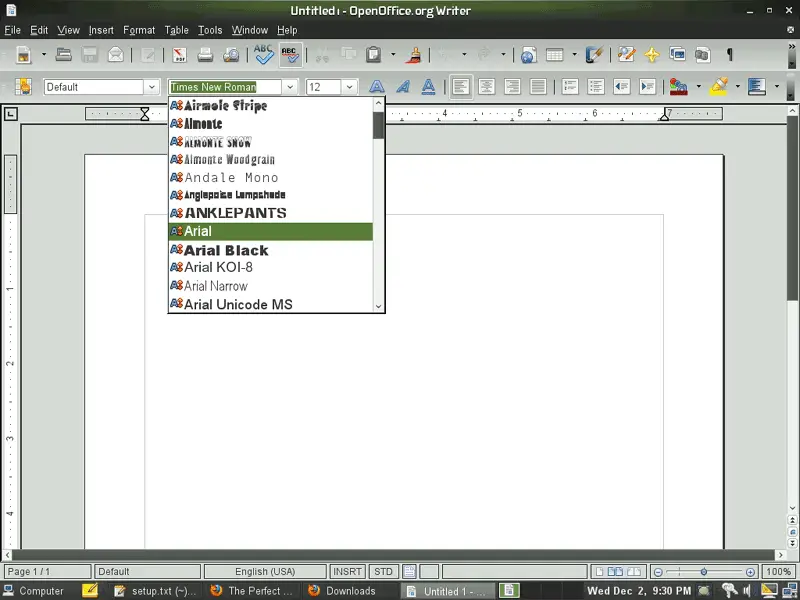
Task: Toggle Italic formatting button
Action: [403, 87]
